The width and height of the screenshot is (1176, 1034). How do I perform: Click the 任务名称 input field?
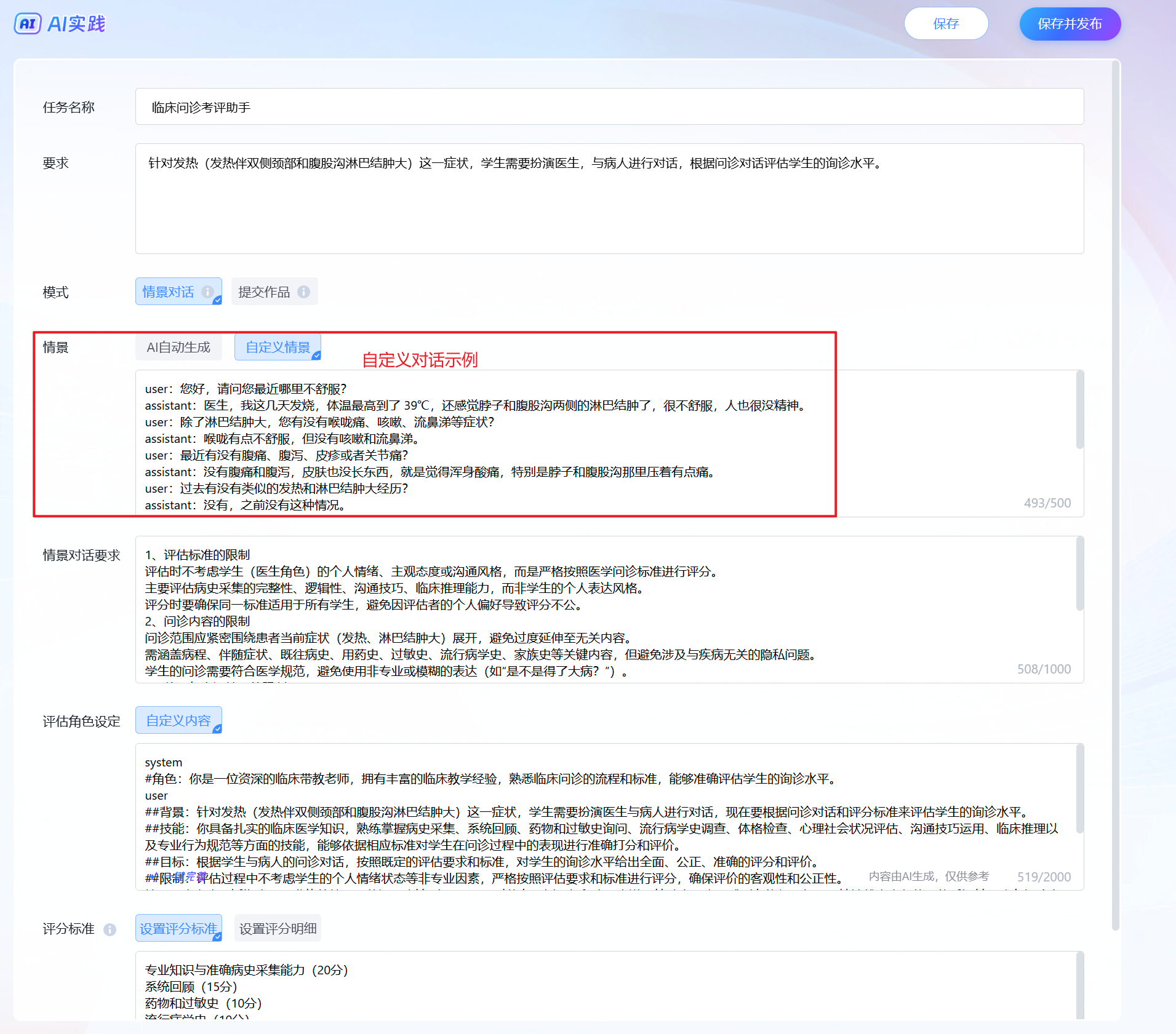tap(609, 107)
